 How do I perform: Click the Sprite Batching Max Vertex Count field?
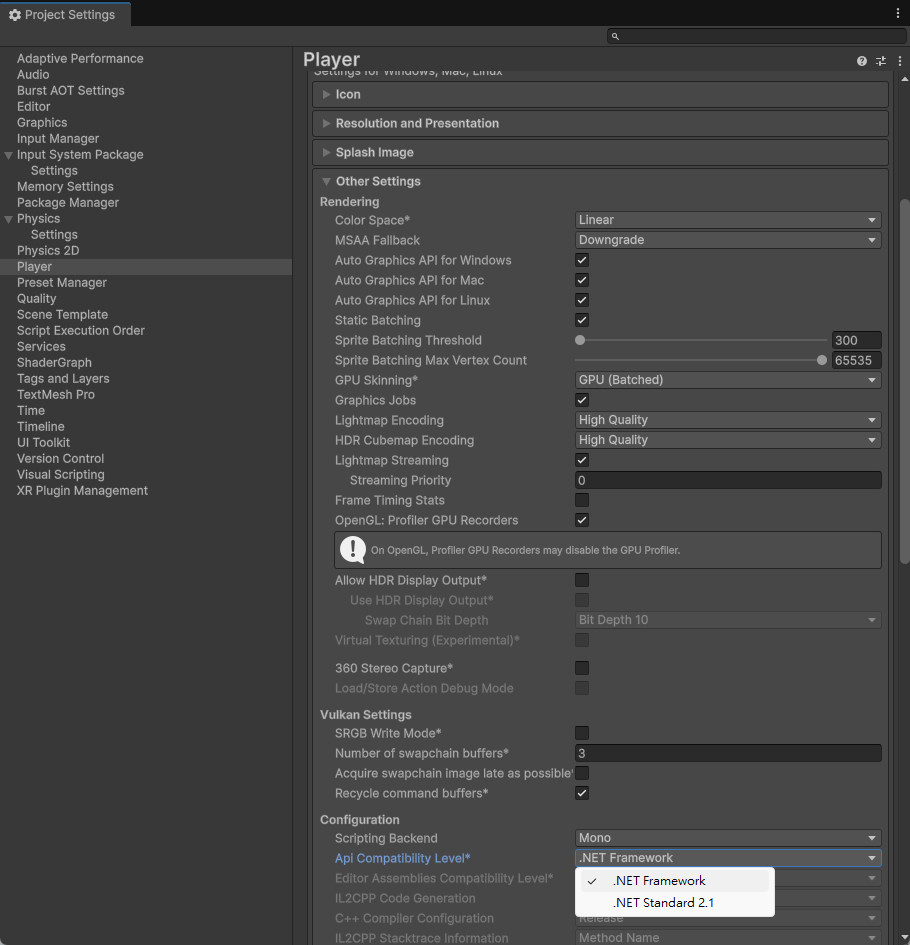coord(856,360)
